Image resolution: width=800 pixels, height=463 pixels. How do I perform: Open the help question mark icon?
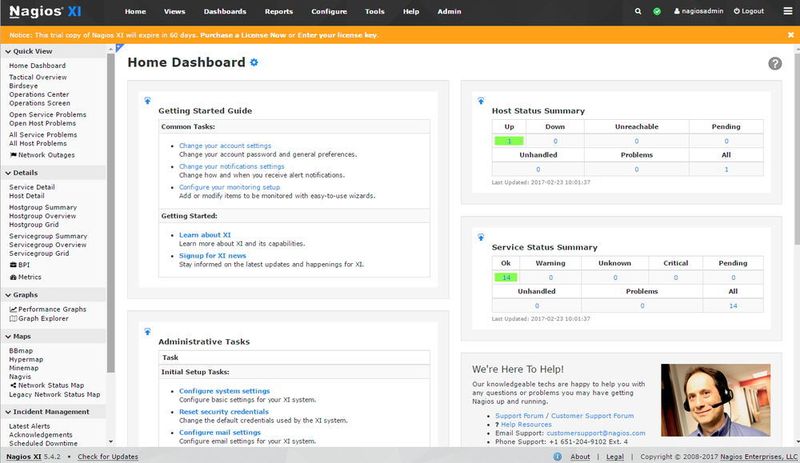pos(775,63)
